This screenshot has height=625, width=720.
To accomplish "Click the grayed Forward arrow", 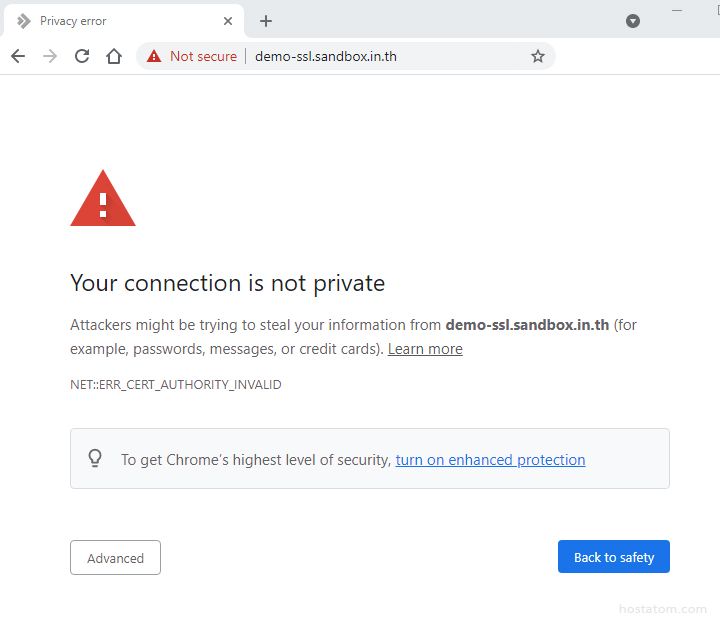I will click(50, 56).
